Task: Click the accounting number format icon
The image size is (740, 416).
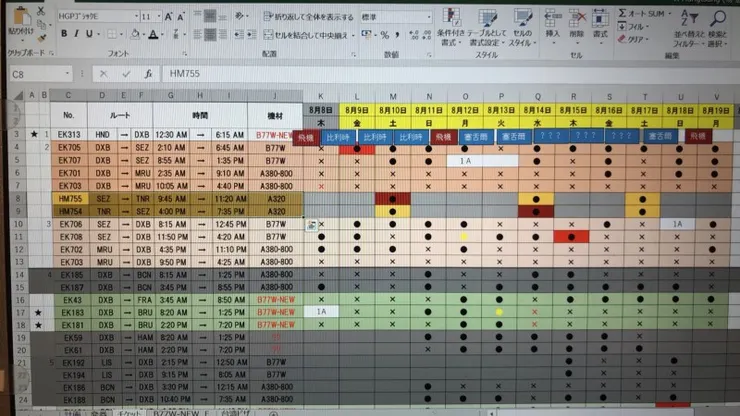Action: click(366, 34)
